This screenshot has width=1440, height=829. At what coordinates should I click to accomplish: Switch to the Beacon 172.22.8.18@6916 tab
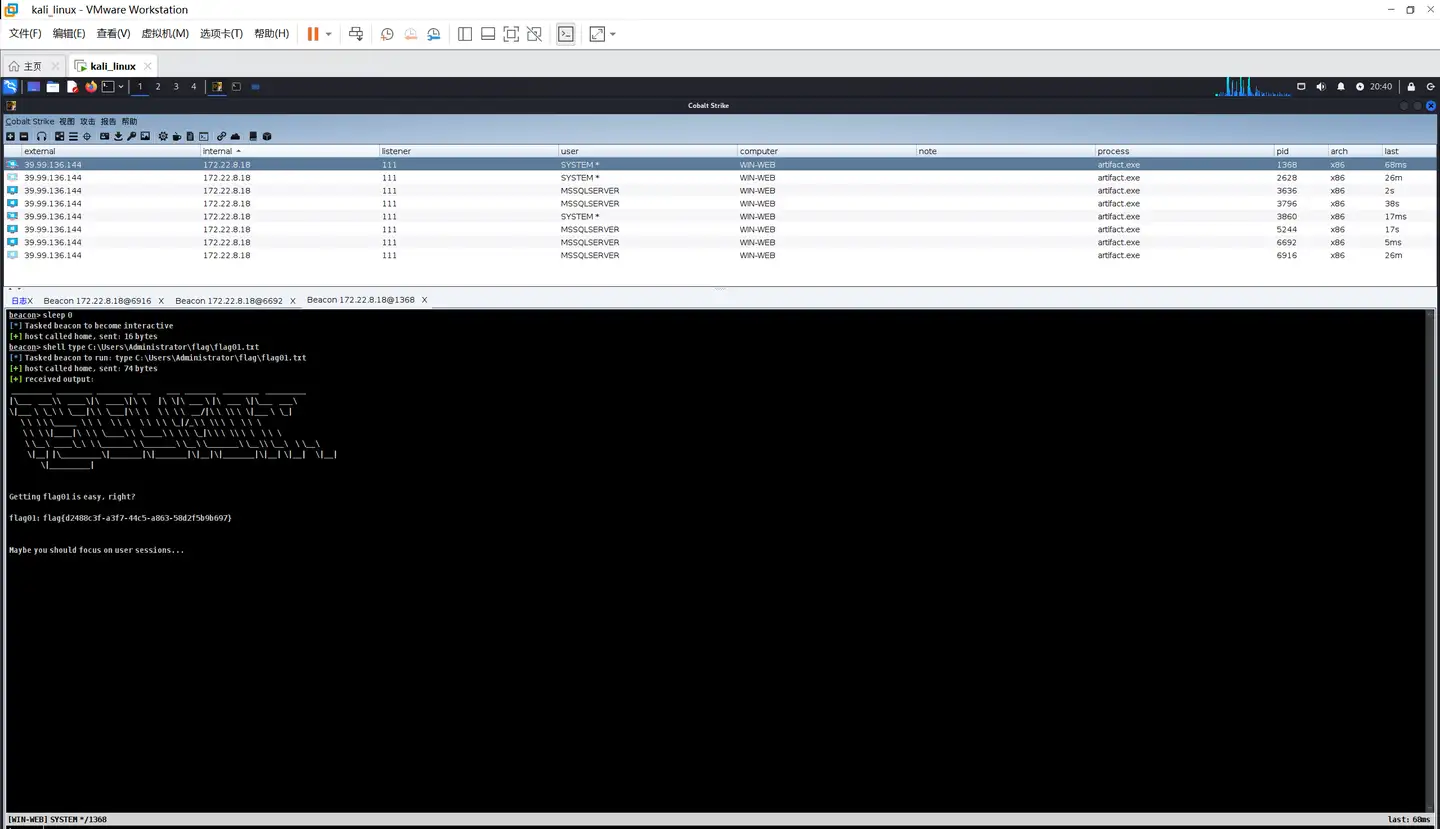click(97, 300)
